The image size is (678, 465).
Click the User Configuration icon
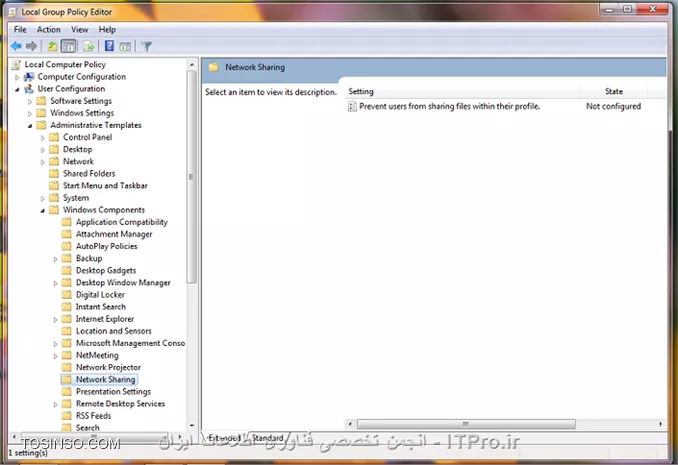29,89
